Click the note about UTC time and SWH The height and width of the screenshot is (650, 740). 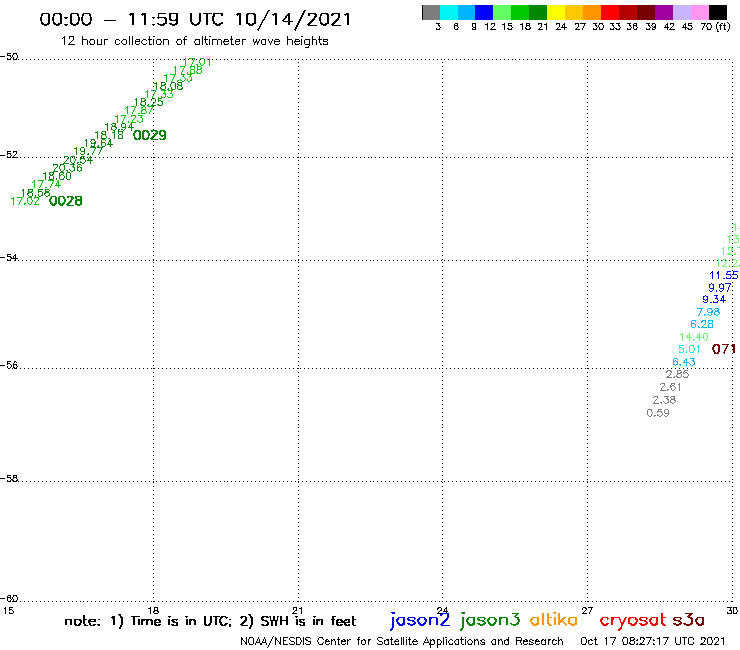point(210,621)
